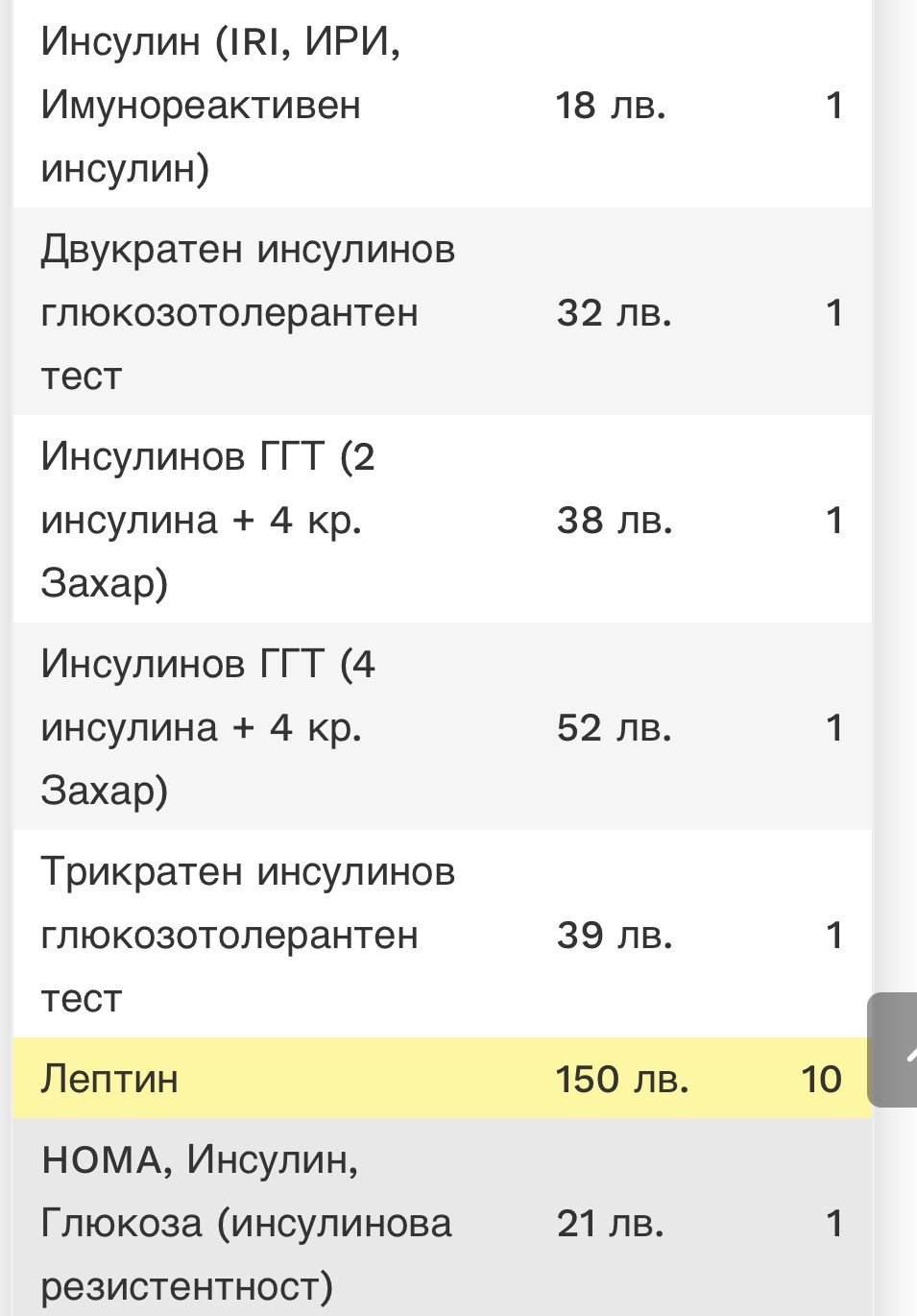Click the 150 лв. Лептин price
917x1316 pixels.
621,1079
